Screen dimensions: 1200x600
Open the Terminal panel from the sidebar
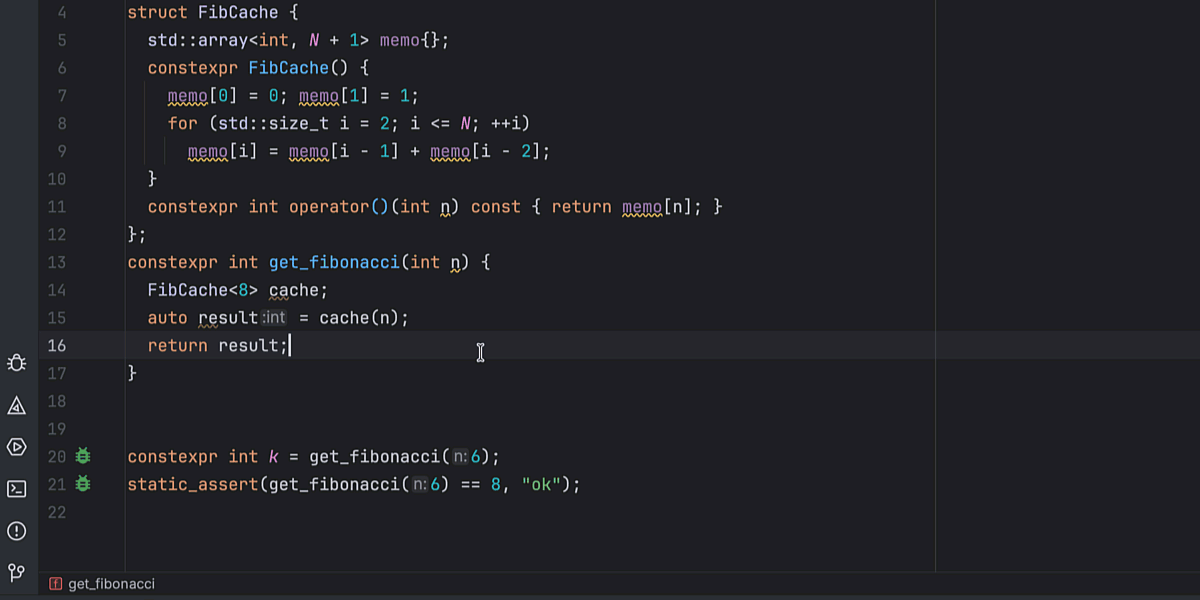click(16, 490)
